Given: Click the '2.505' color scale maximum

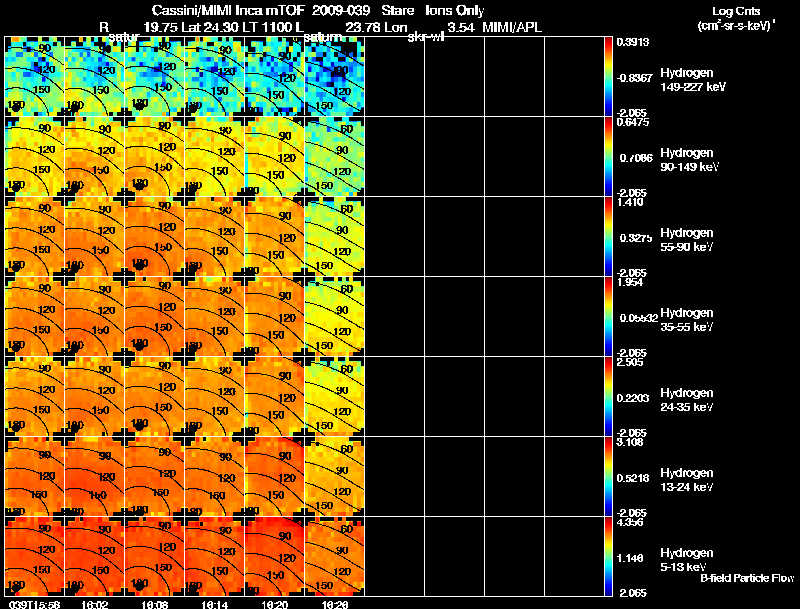Looking at the screenshot, I should click(x=630, y=362).
